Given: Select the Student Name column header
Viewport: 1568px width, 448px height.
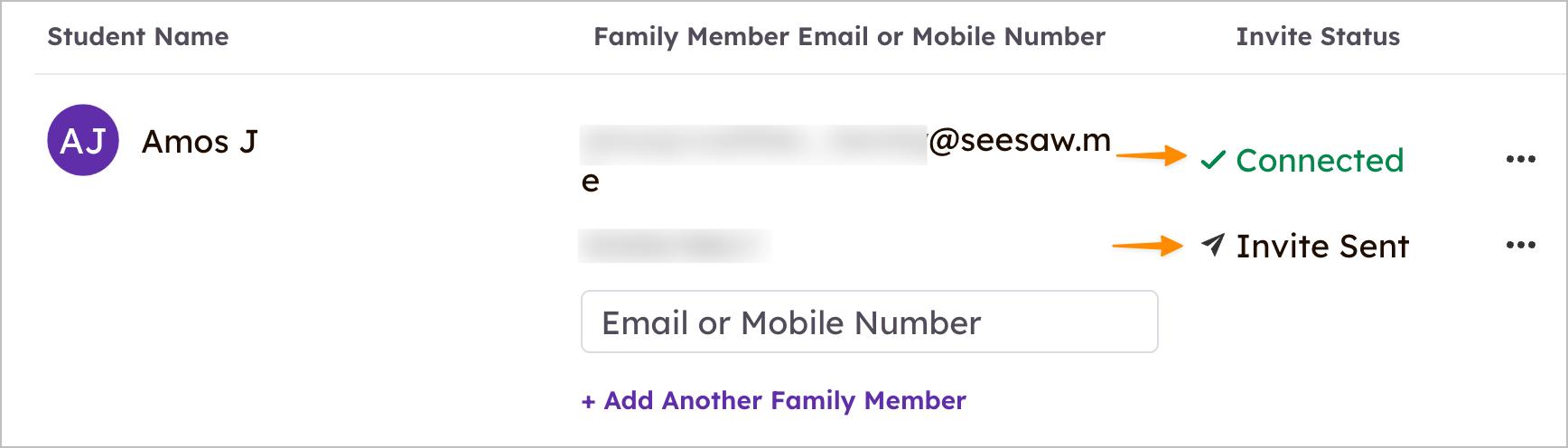Looking at the screenshot, I should (x=138, y=37).
